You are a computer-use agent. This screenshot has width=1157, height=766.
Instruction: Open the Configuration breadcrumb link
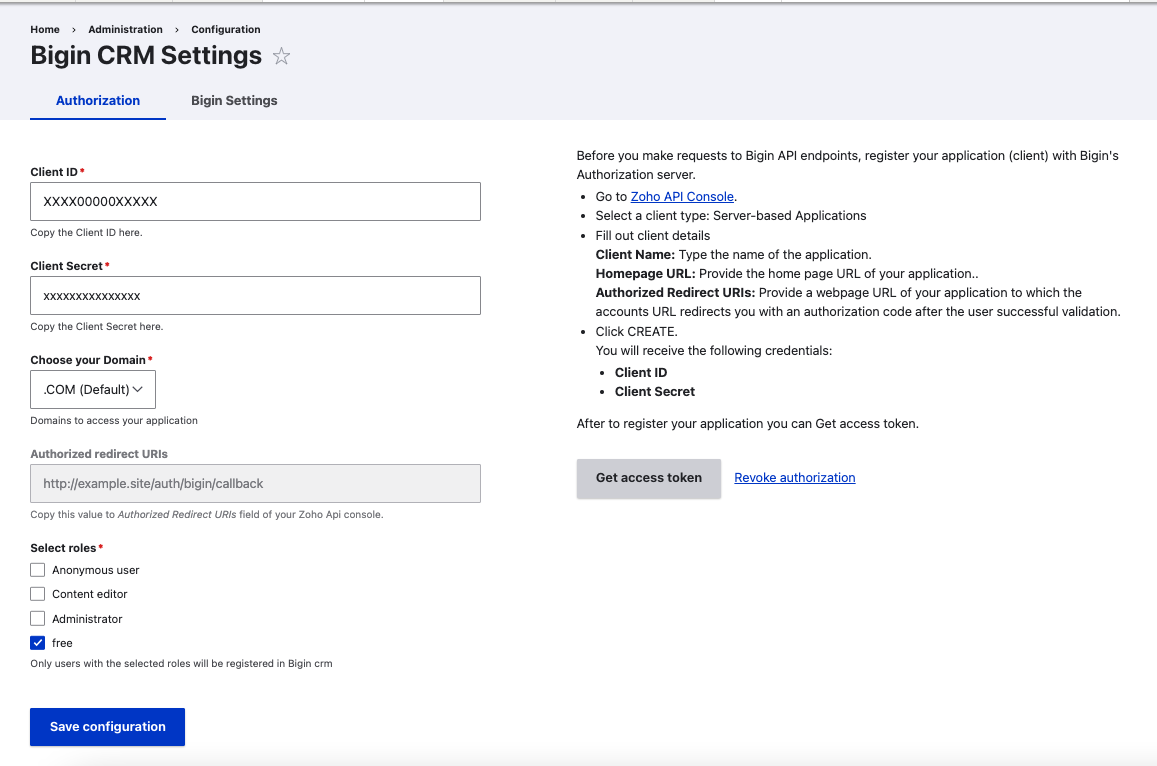[226, 30]
